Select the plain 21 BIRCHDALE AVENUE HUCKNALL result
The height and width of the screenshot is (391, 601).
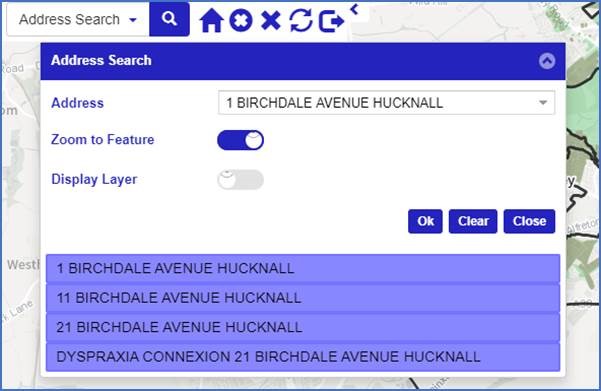pyautogui.click(x=303, y=327)
